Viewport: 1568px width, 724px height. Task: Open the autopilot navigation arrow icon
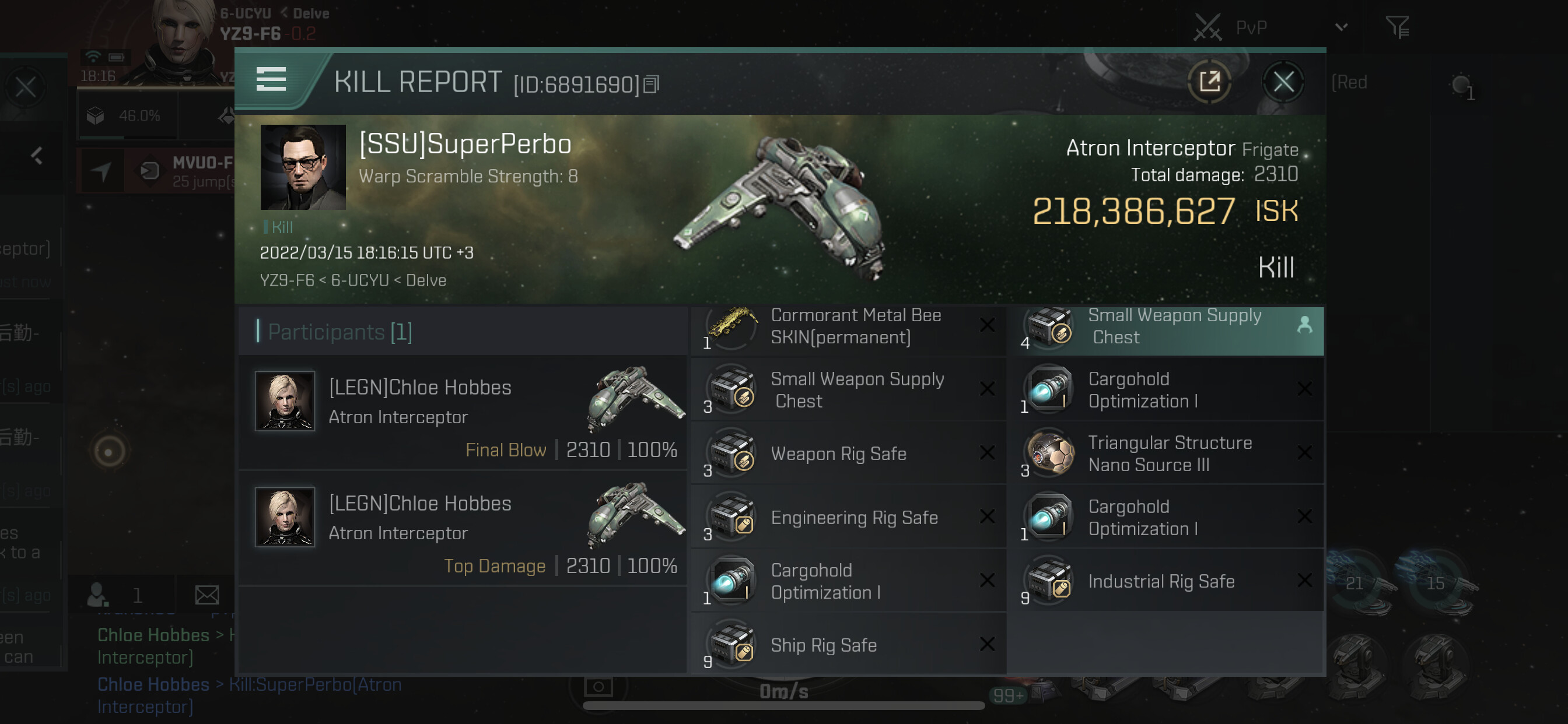click(x=101, y=171)
